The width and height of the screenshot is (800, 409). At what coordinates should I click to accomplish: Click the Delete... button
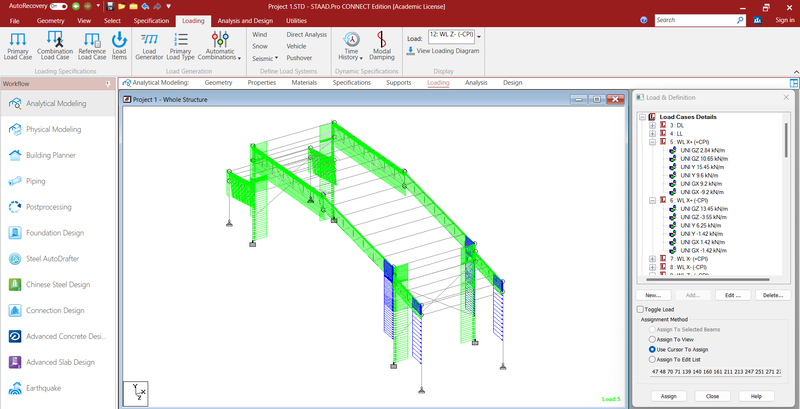(773, 295)
